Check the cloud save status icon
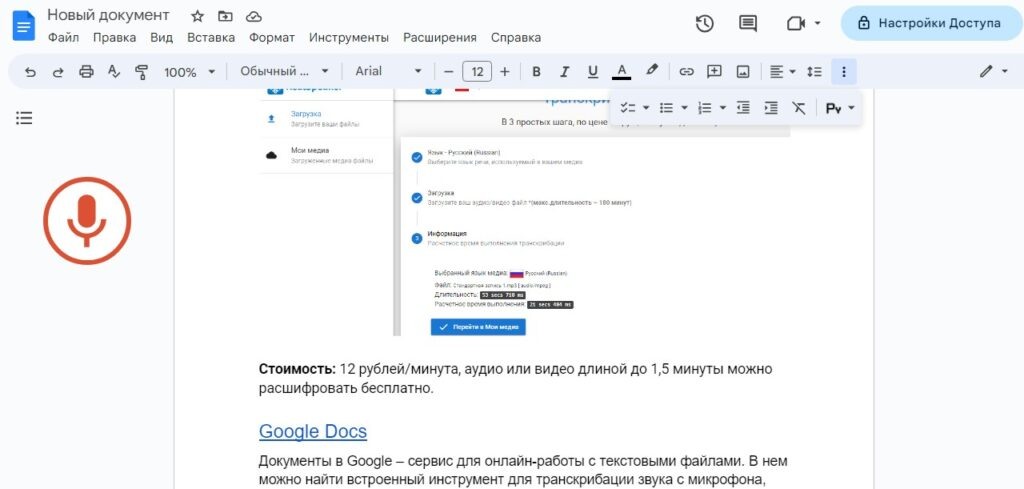This screenshot has width=1024, height=489. pyautogui.click(x=253, y=16)
